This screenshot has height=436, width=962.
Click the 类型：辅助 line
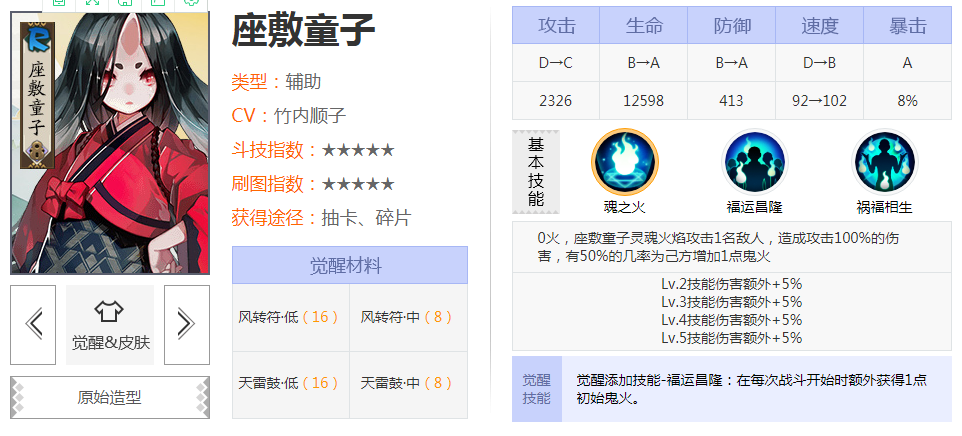tap(276, 82)
